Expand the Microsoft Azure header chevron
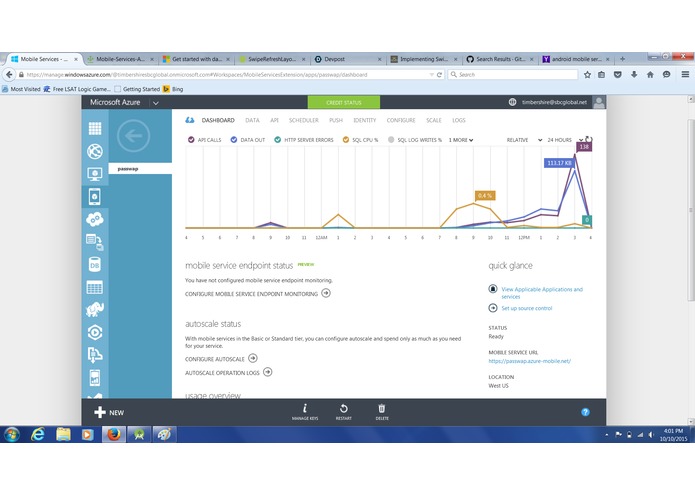Screen dimensions: 695x494 156,103
